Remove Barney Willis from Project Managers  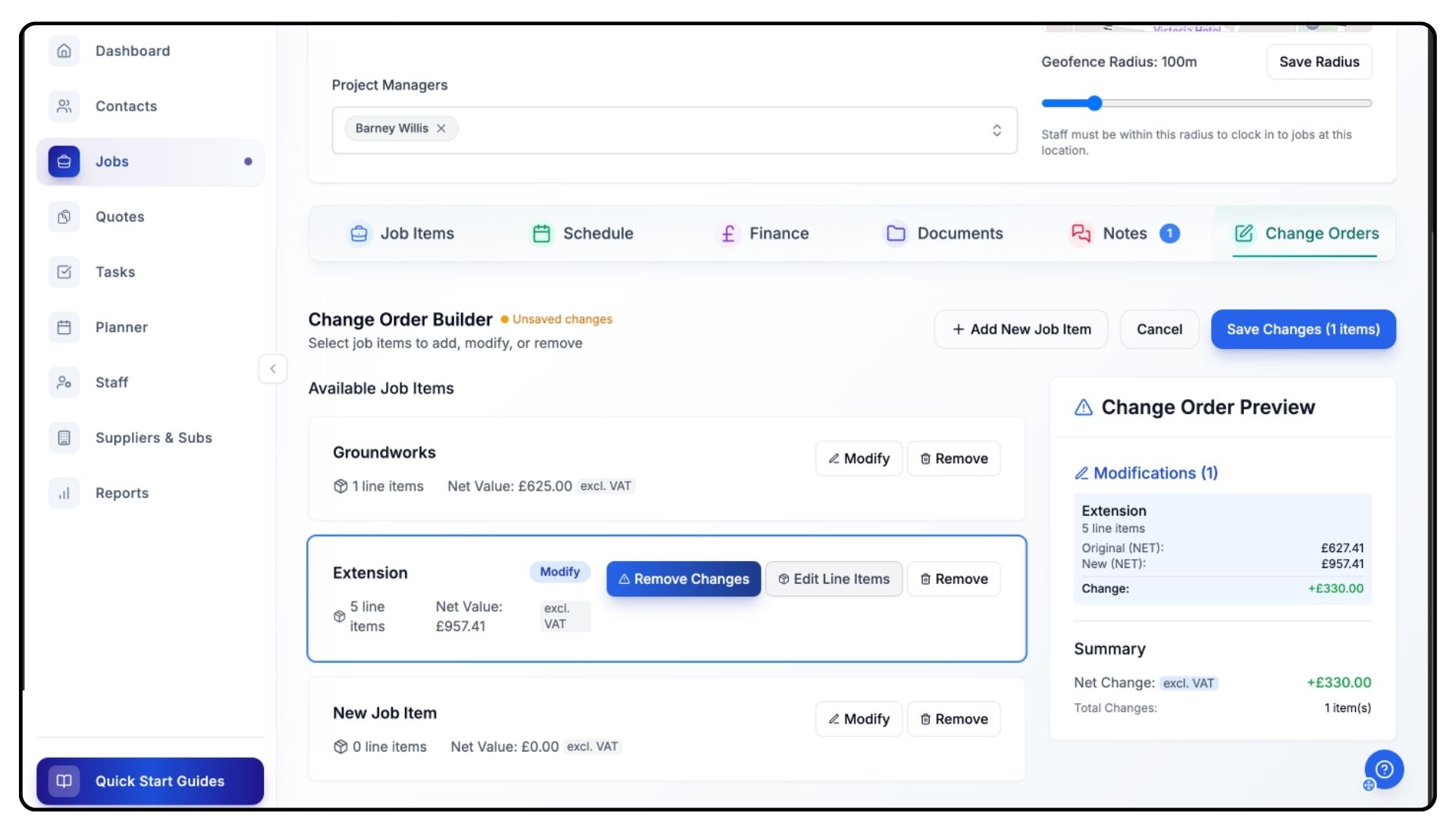(441, 128)
